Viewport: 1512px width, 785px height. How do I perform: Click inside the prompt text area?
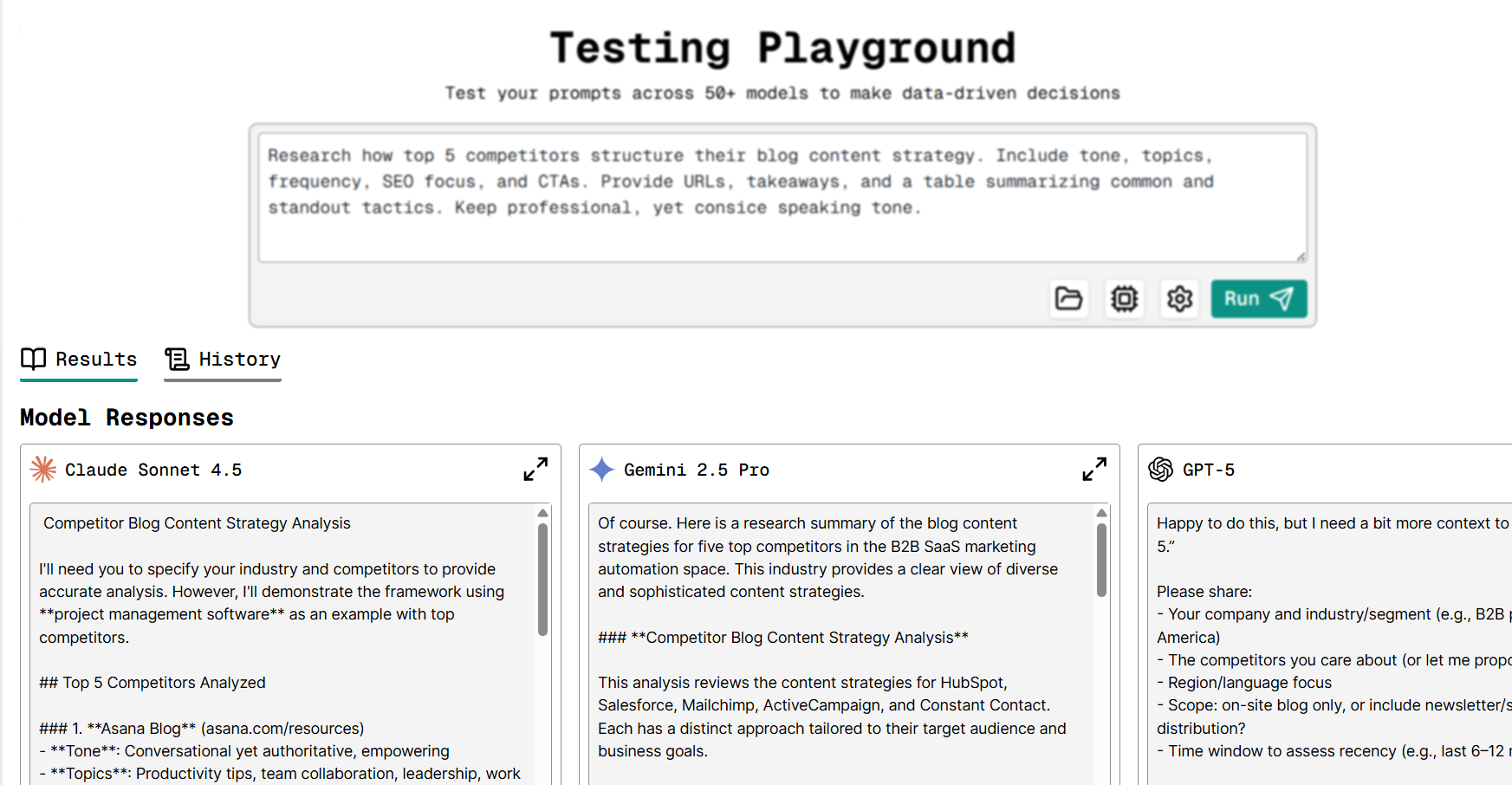(782, 198)
